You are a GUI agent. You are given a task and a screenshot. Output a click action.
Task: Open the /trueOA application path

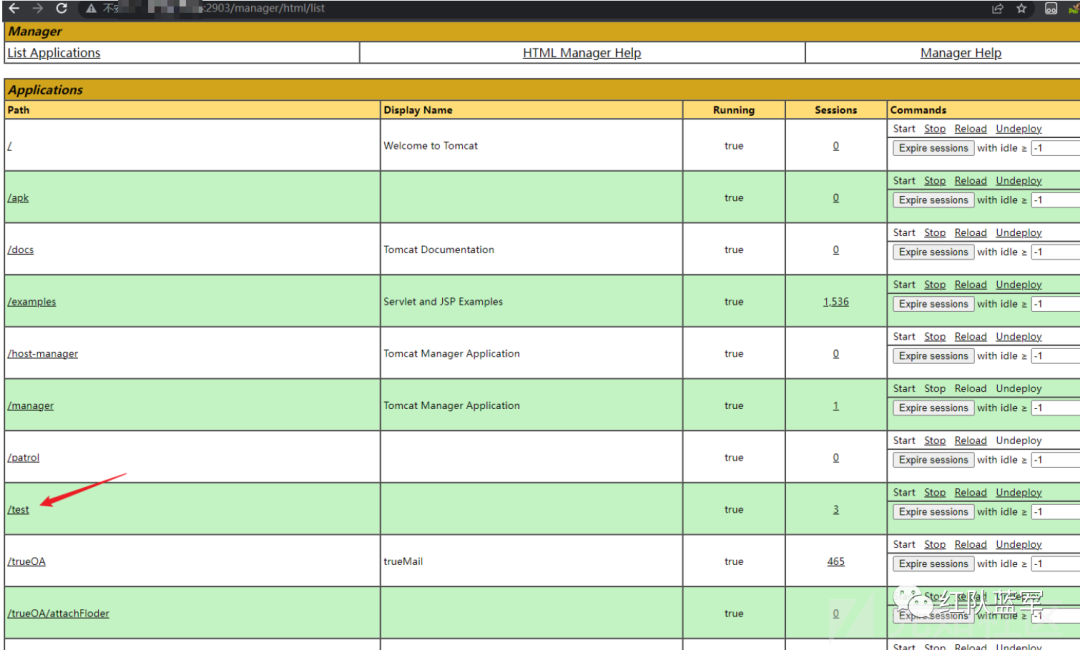tap(27, 562)
